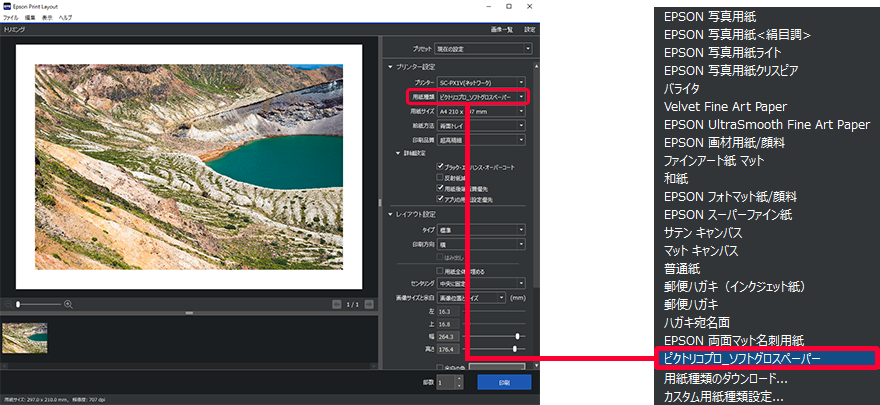Open the ヘルプ menu
Image resolution: width=880 pixels, height=405 pixels.
65,18
